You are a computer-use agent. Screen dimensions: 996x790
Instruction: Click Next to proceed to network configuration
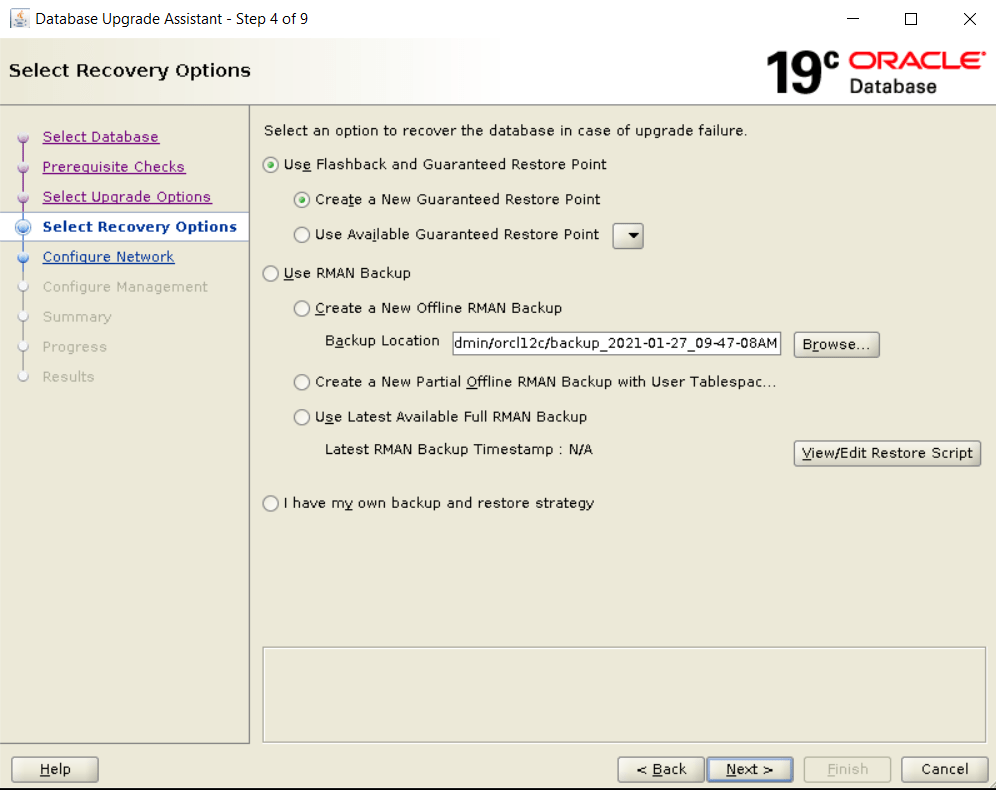pyautogui.click(x=749, y=769)
